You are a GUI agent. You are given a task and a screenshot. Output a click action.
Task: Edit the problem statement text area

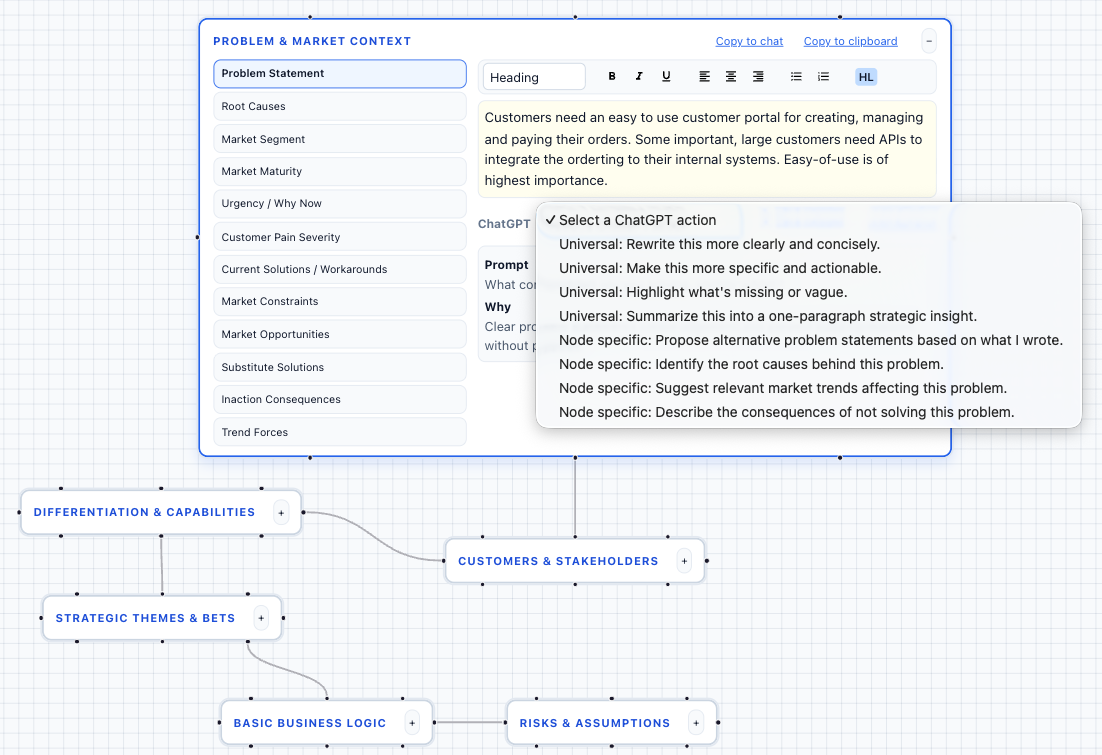click(x=707, y=147)
